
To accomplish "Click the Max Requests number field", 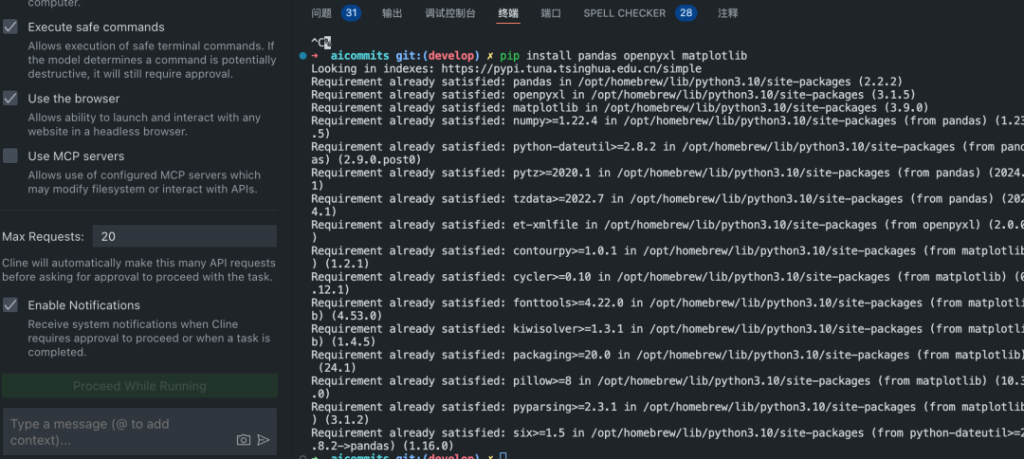I will 184,237.
